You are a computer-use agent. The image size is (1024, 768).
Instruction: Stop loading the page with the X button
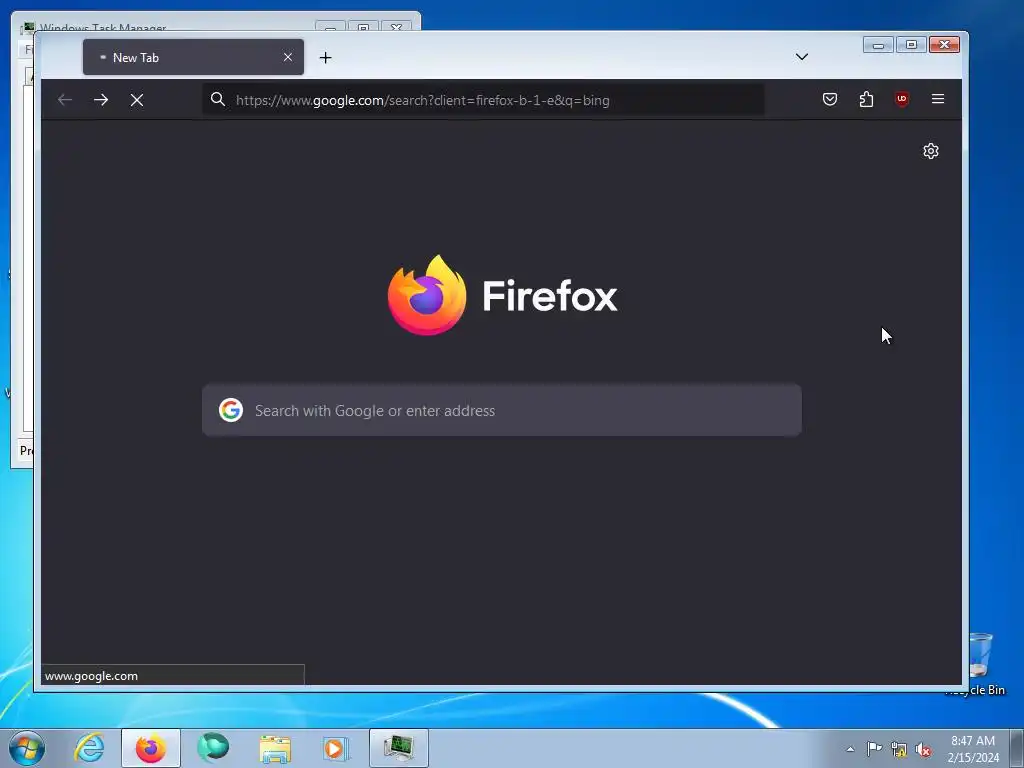(x=136, y=100)
